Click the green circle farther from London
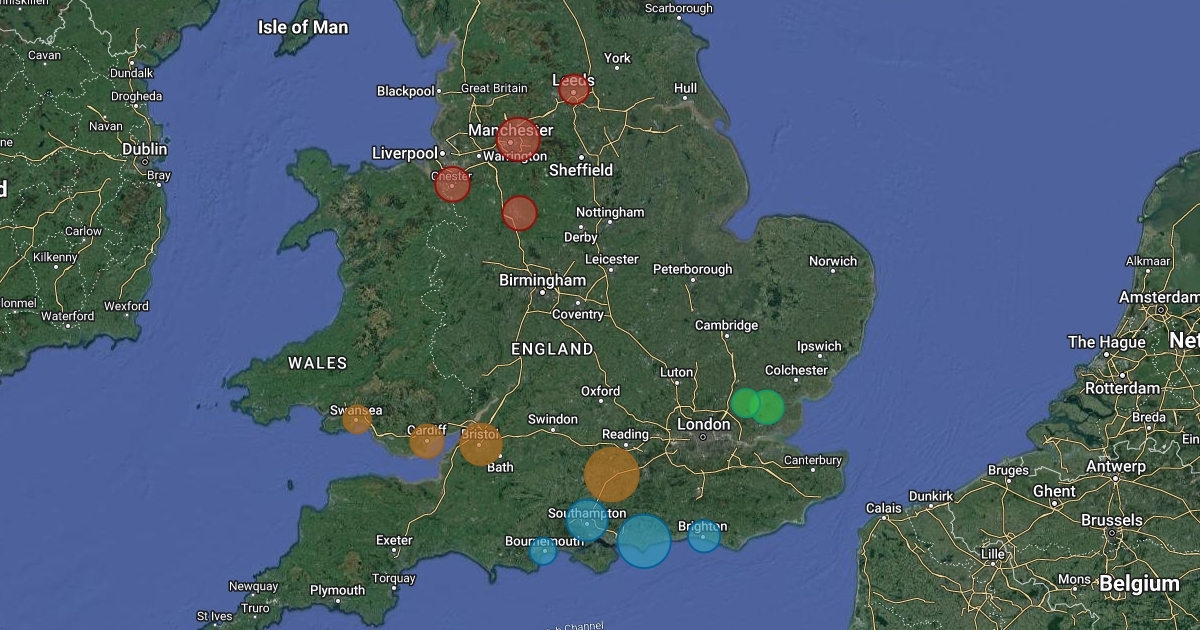Viewport: 1200px width, 630px height. click(767, 407)
